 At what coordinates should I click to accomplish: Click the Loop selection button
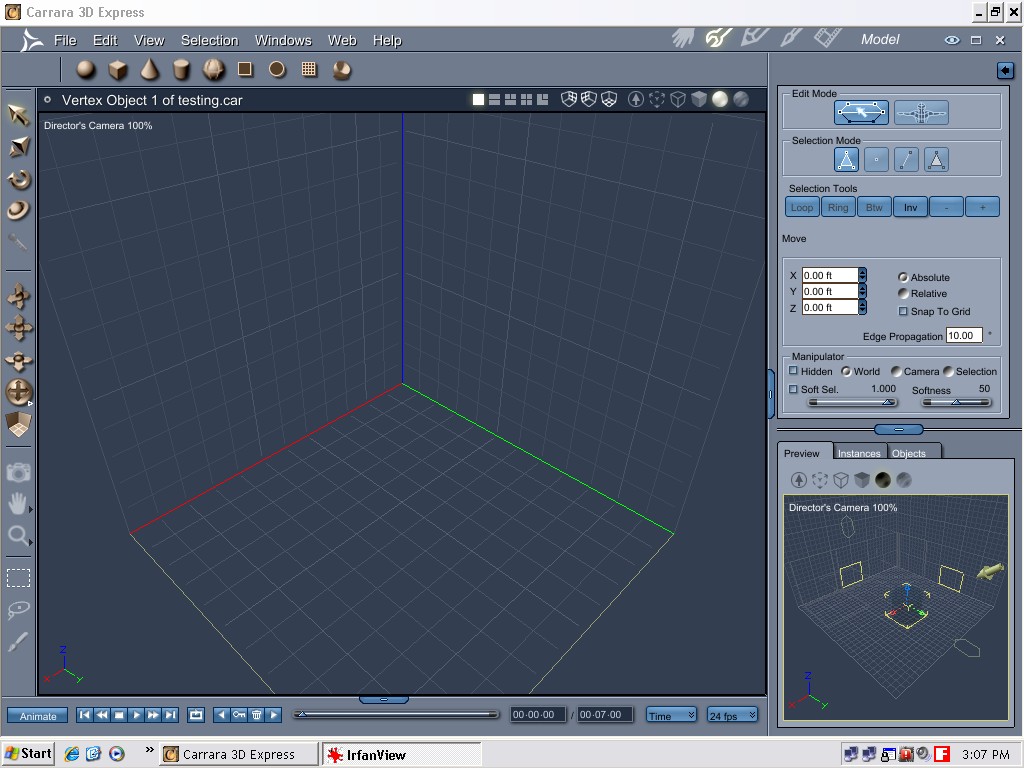pos(802,207)
